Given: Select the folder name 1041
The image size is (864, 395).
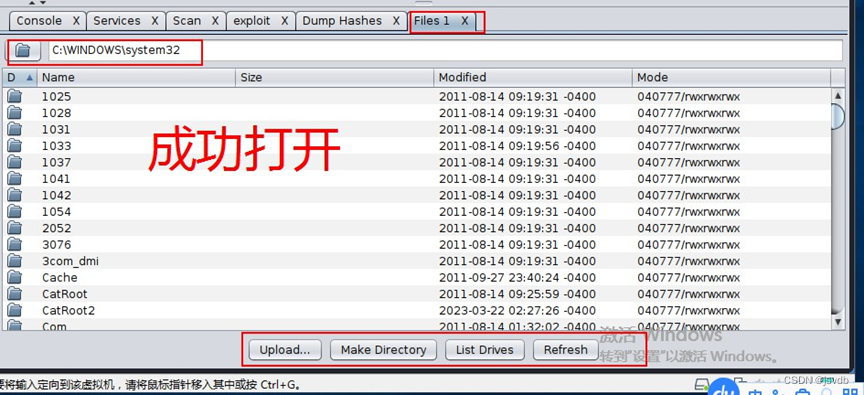Looking at the screenshot, I should 56,178.
